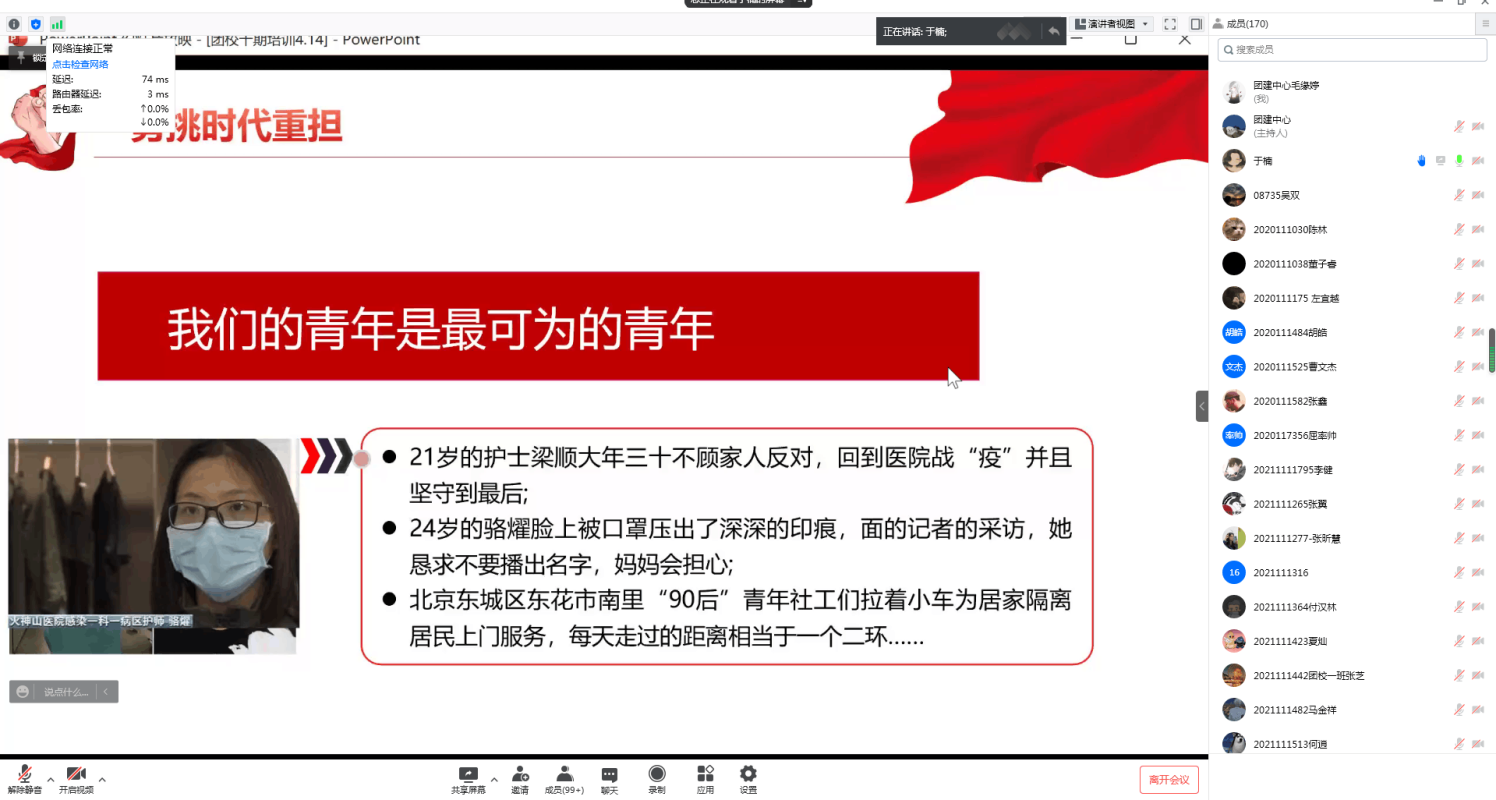
Task: Open the 应用 apps icon
Action: click(705, 778)
